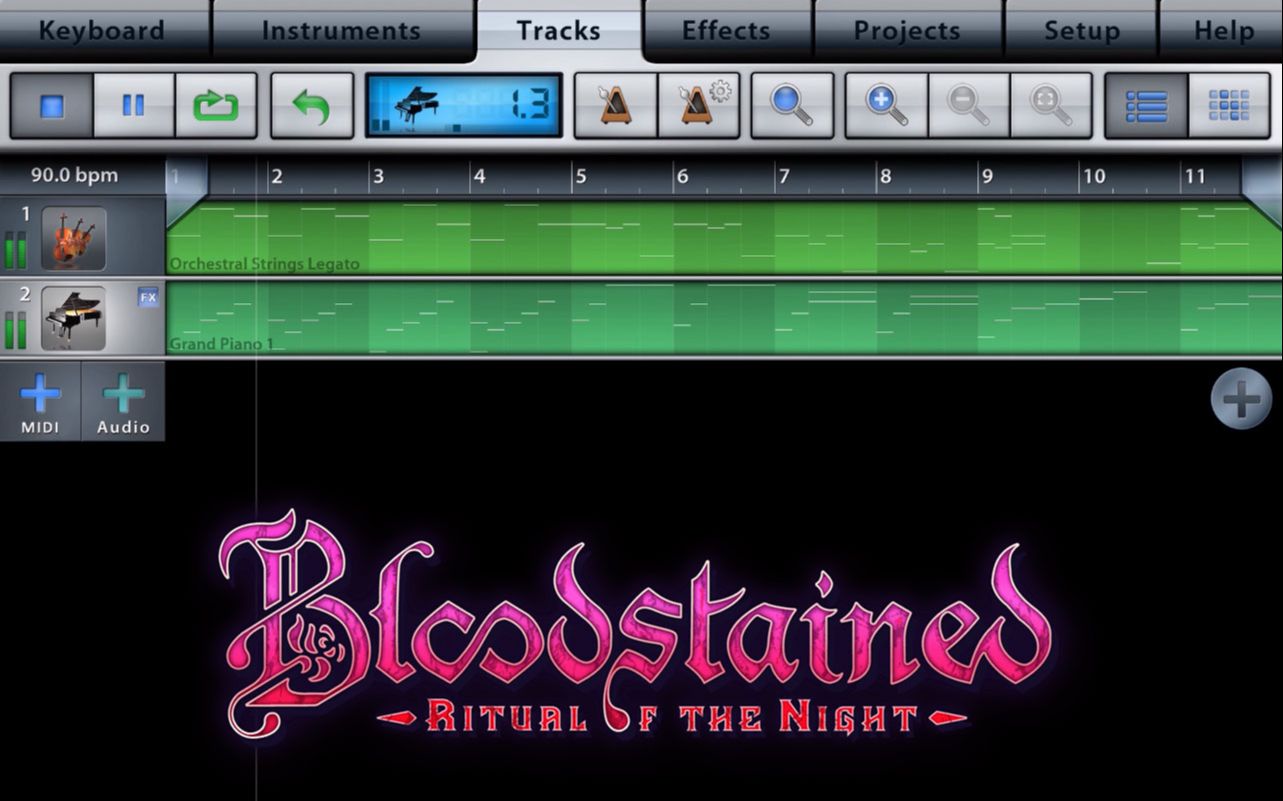This screenshot has height=801, width=1283.
Task: Toggle the green loop button
Action: click(x=216, y=105)
